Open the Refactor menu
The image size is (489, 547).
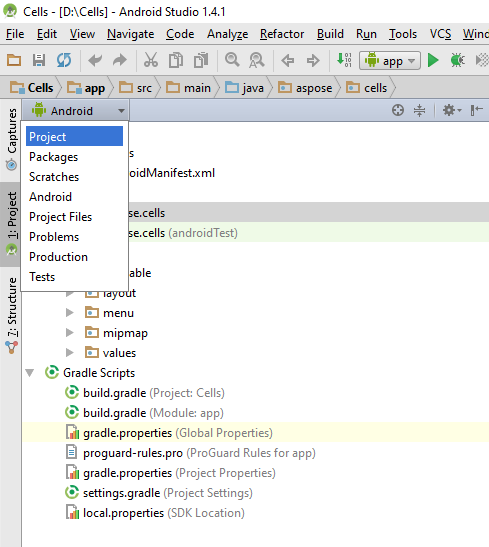(x=282, y=34)
